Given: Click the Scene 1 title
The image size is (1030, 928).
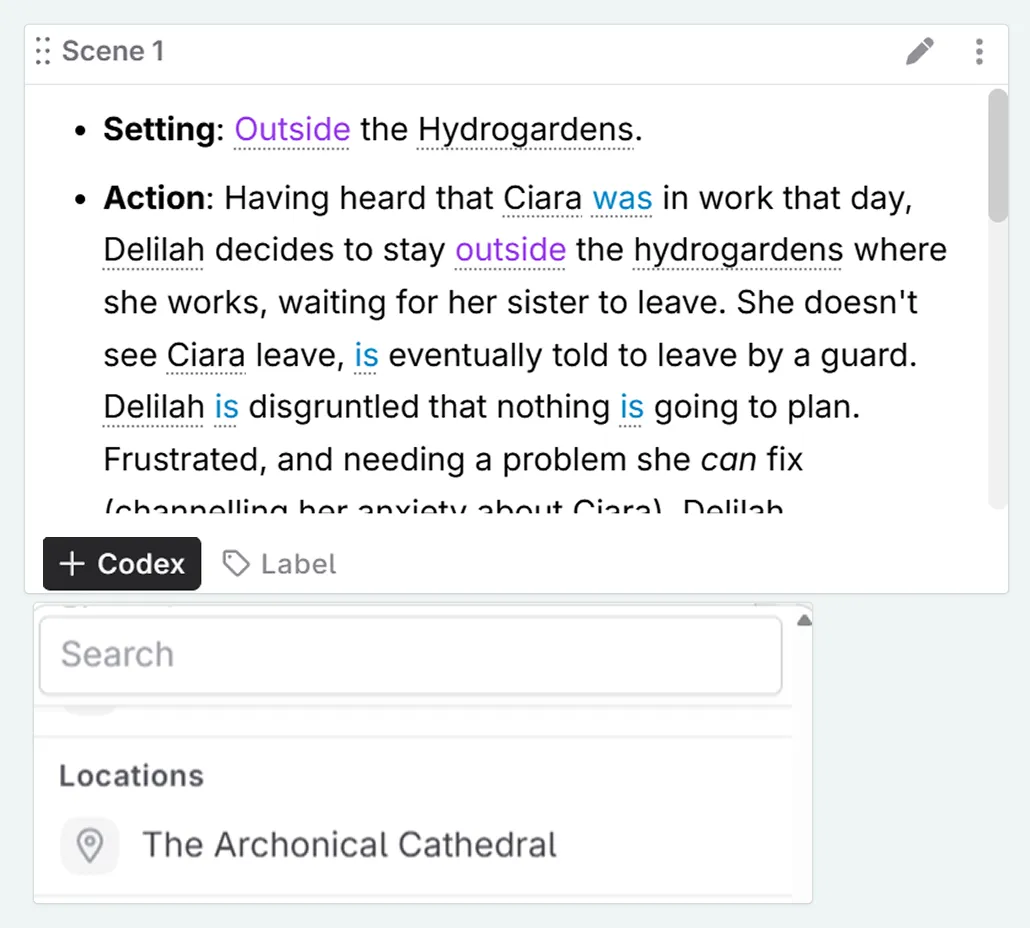Looking at the screenshot, I should point(114,51).
